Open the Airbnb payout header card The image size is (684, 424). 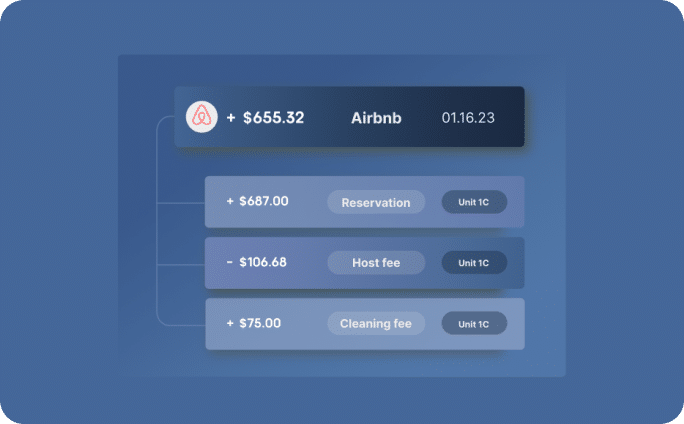click(x=349, y=117)
